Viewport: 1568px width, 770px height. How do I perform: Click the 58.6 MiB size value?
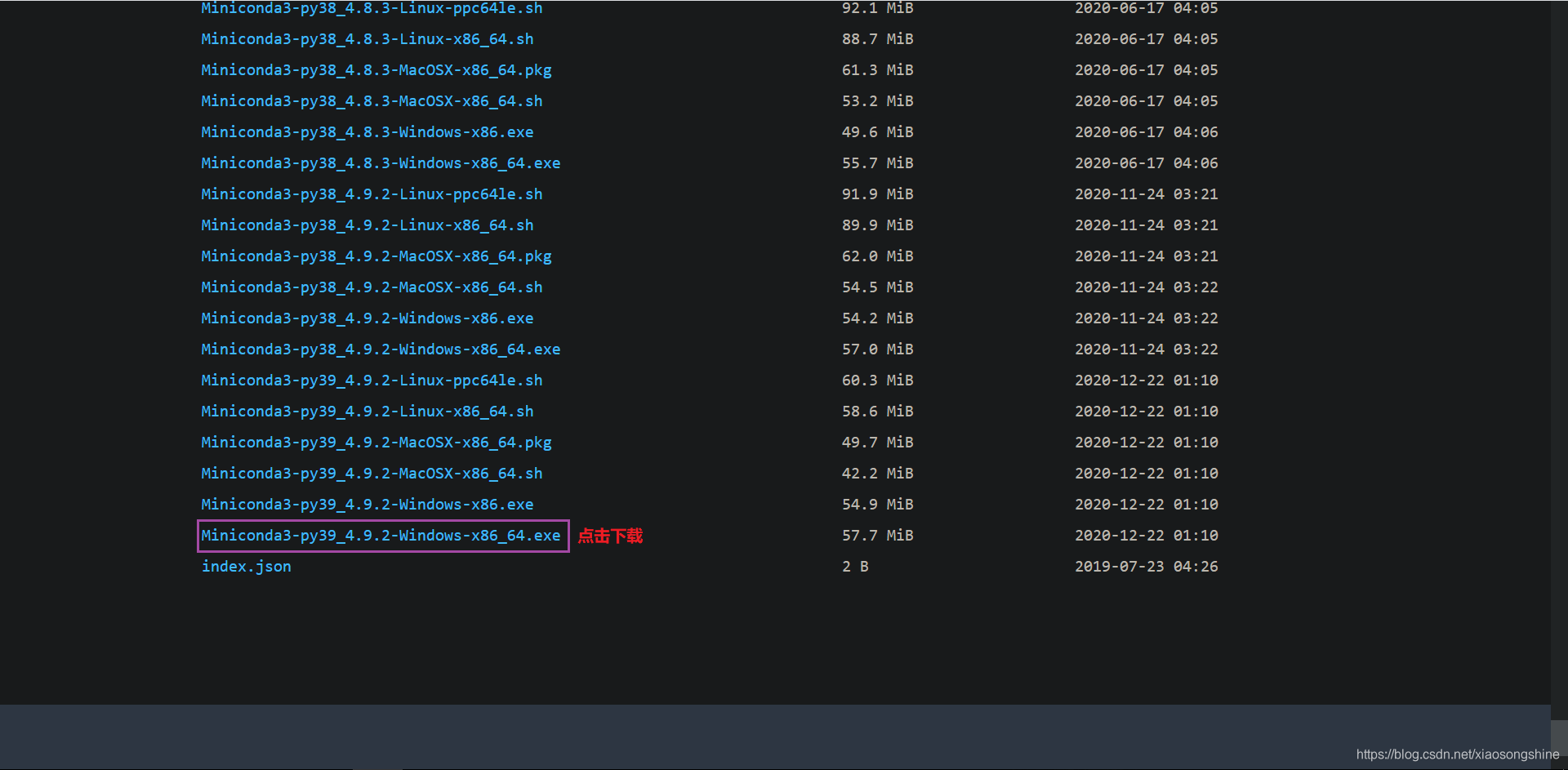(x=878, y=412)
